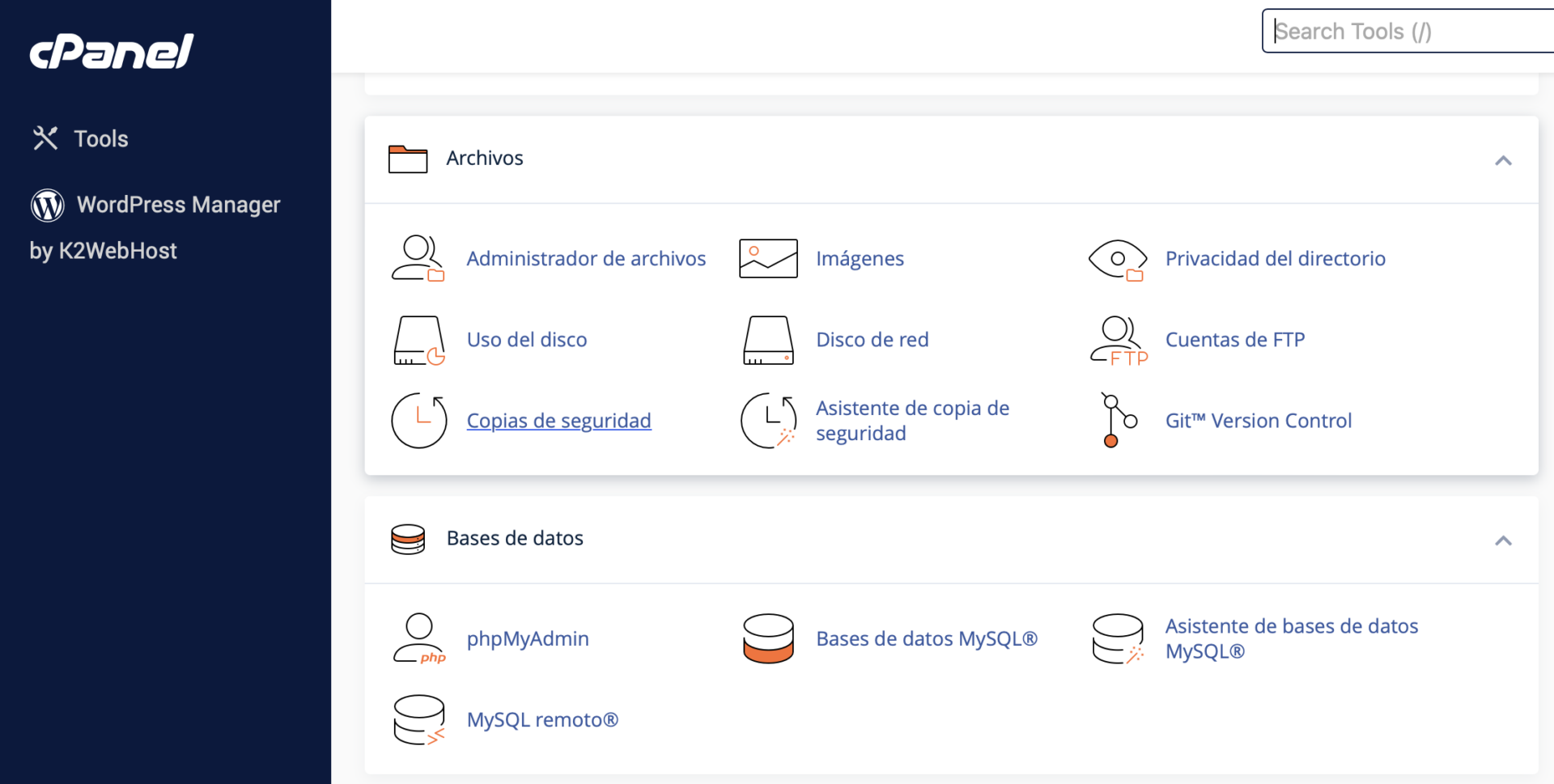The image size is (1554, 784).
Task: Click the WordPress logo icon in sidebar
Action: click(x=48, y=205)
